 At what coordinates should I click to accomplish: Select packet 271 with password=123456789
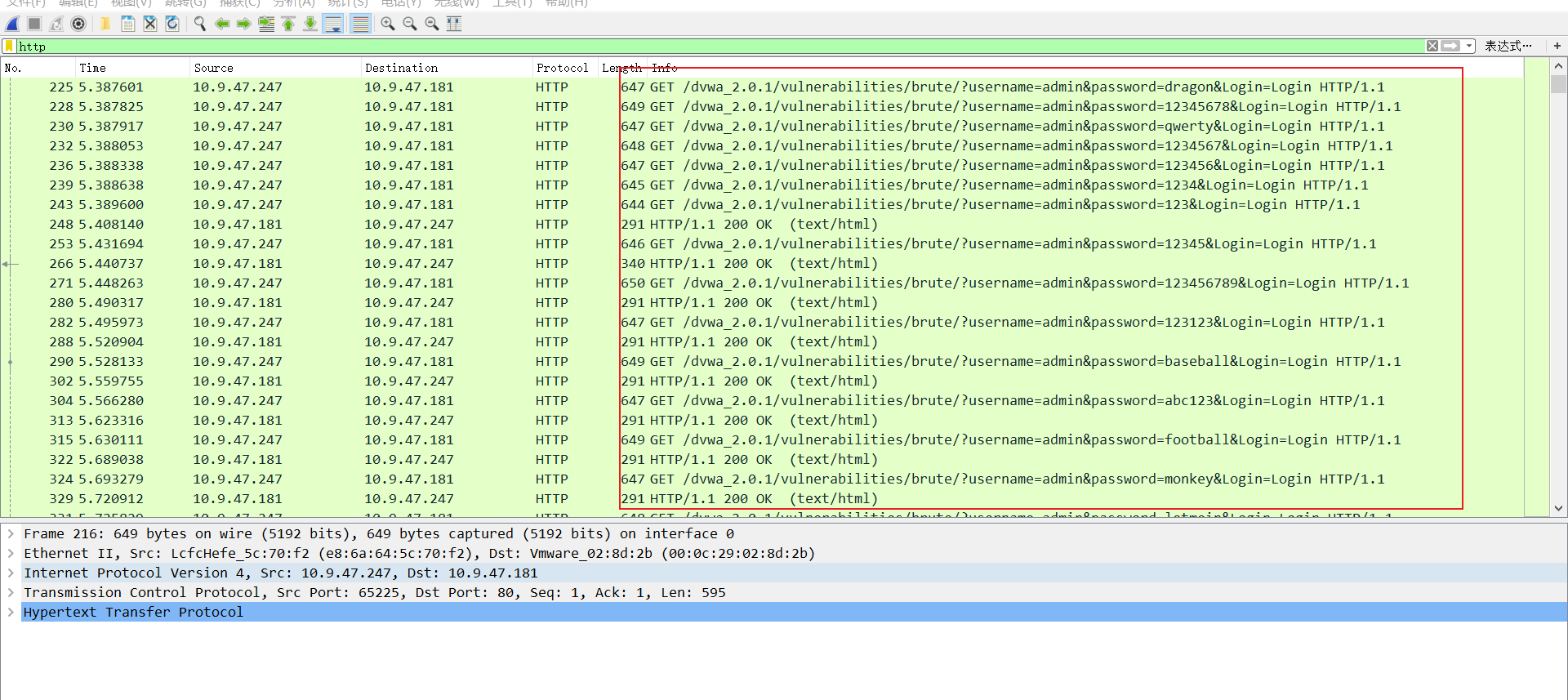coord(763,283)
